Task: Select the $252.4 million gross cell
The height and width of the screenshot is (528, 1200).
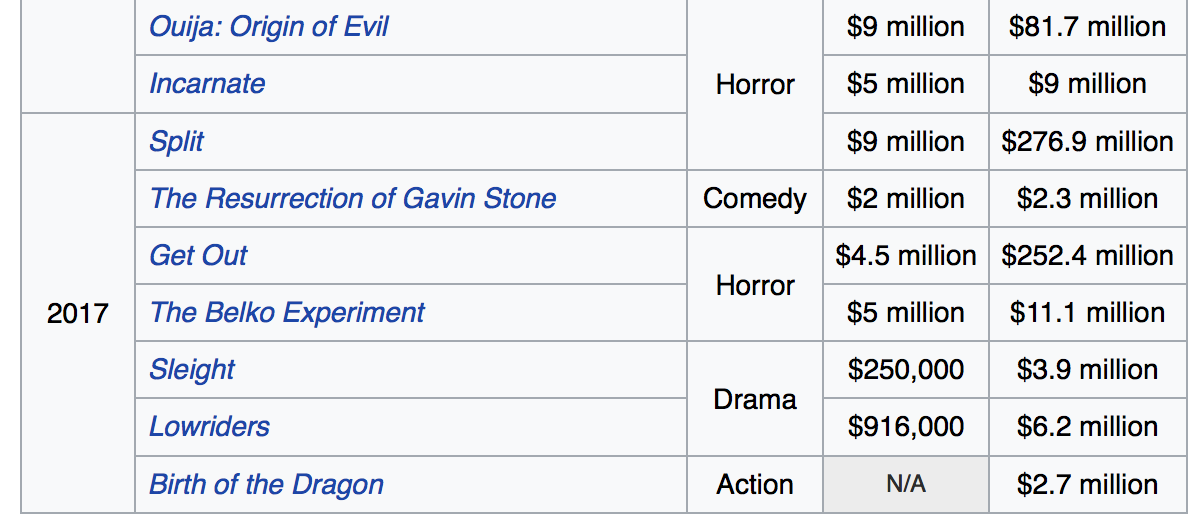Action: pyautogui.click(x=1087, y=255)
